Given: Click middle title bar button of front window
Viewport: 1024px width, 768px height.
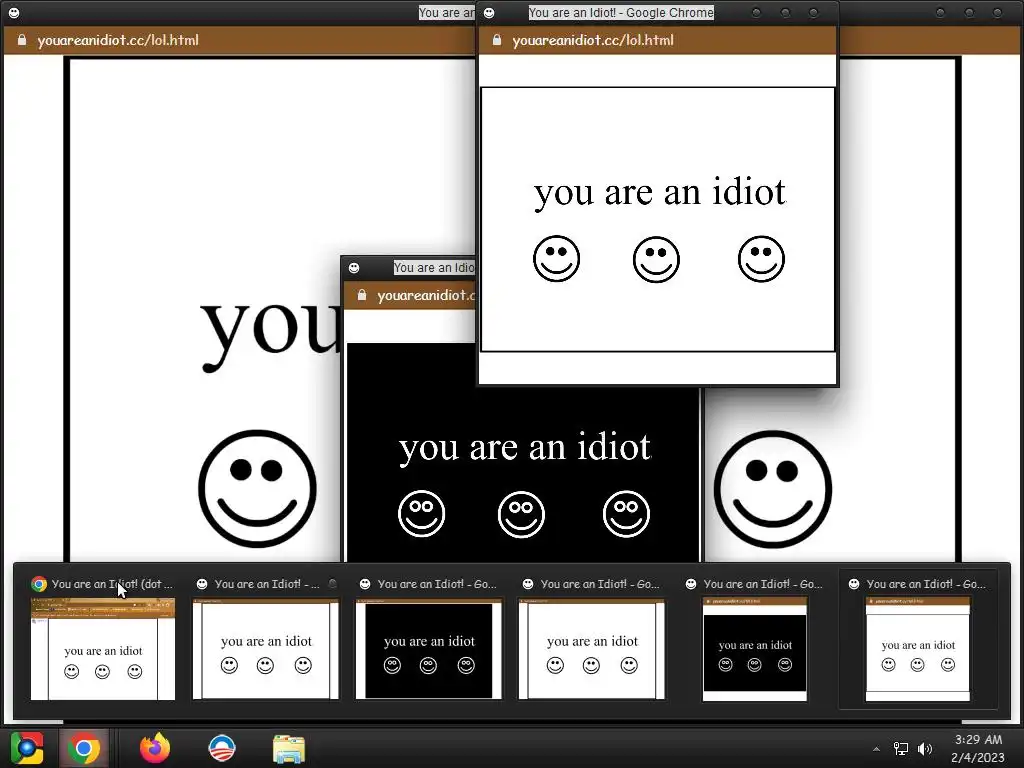Looking at the screenshot, I should [786, 12].
